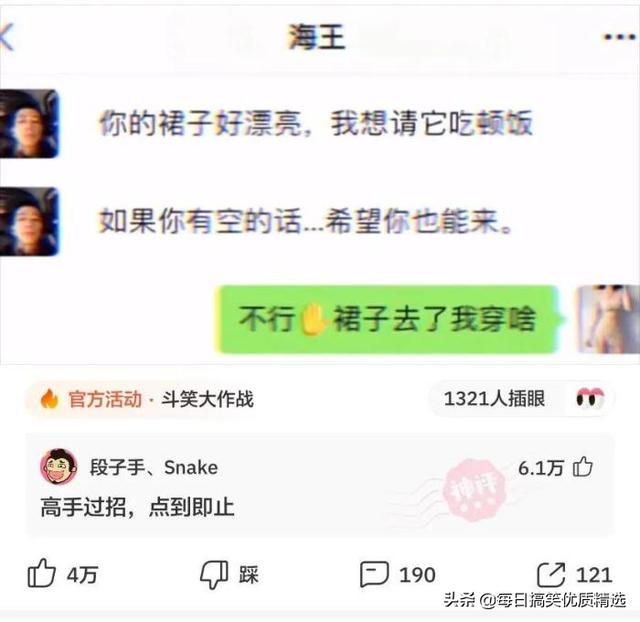This screenshot has height=622, width=640.
Task: Open username 段子手、Snake profile
Action: (154, 467)
